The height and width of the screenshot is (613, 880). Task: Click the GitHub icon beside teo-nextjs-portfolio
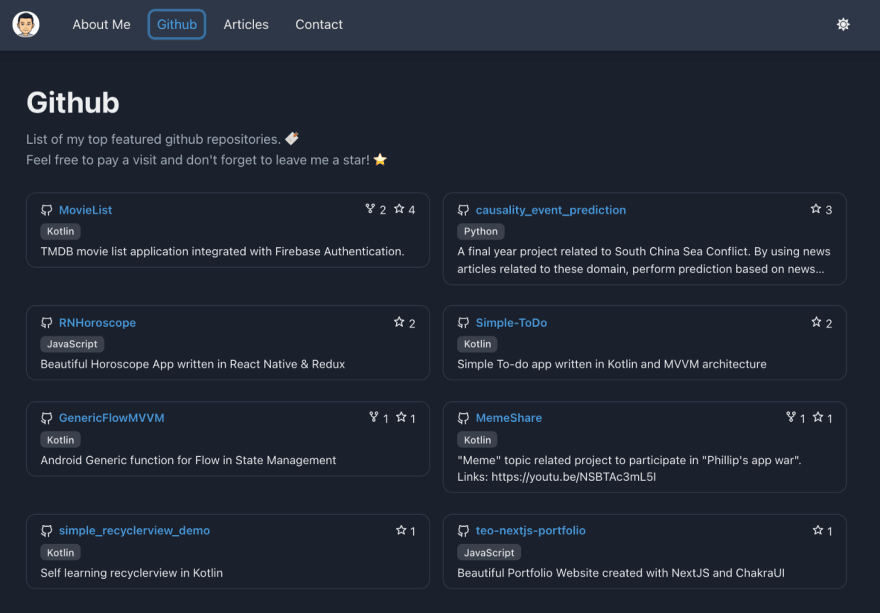click(x=463, y=531)
